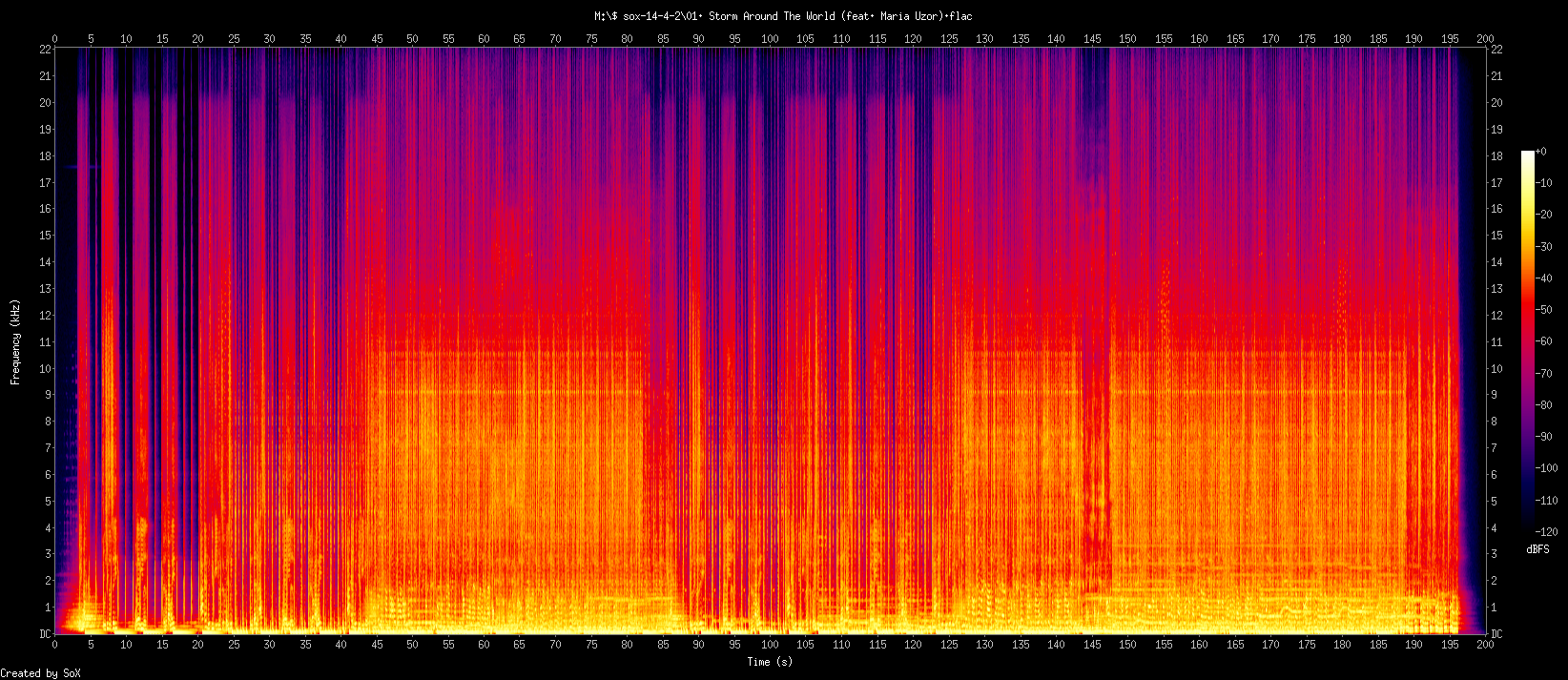Click the '200' tick on the time axis below the plot

coord(1485,645)
